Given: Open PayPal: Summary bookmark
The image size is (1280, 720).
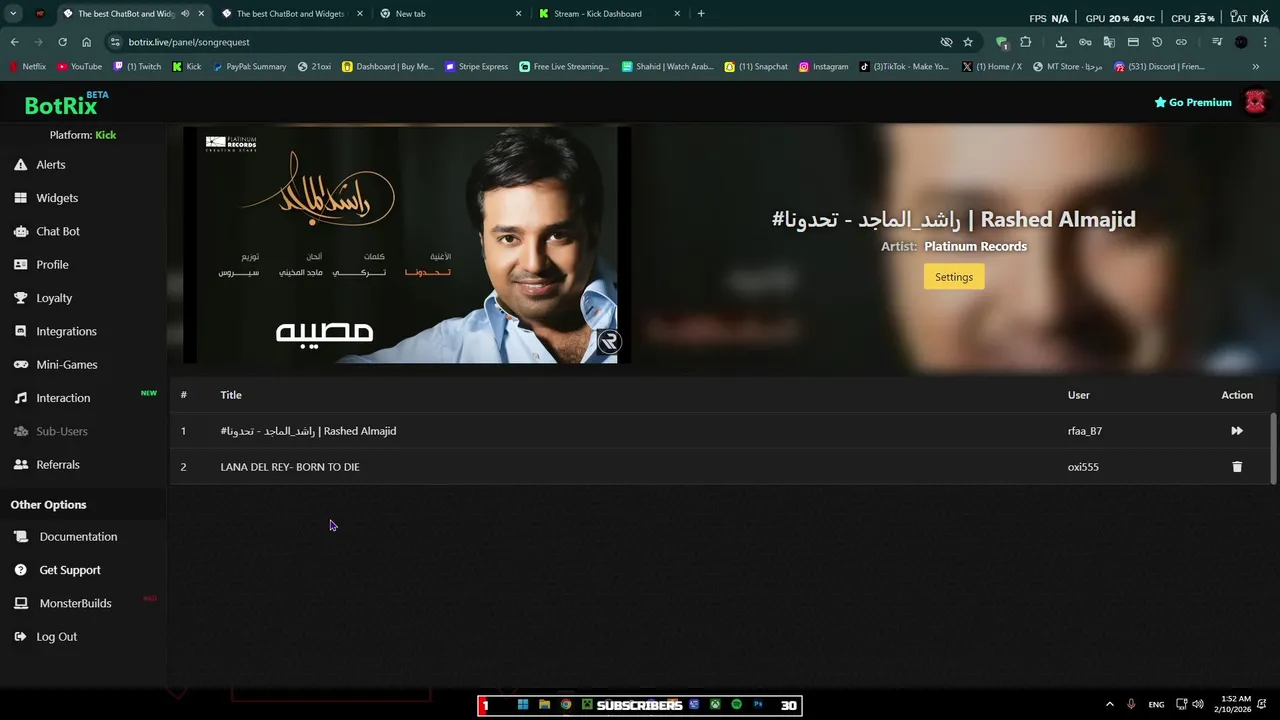Looking at the screenshot, I should (x=249, y=67).
